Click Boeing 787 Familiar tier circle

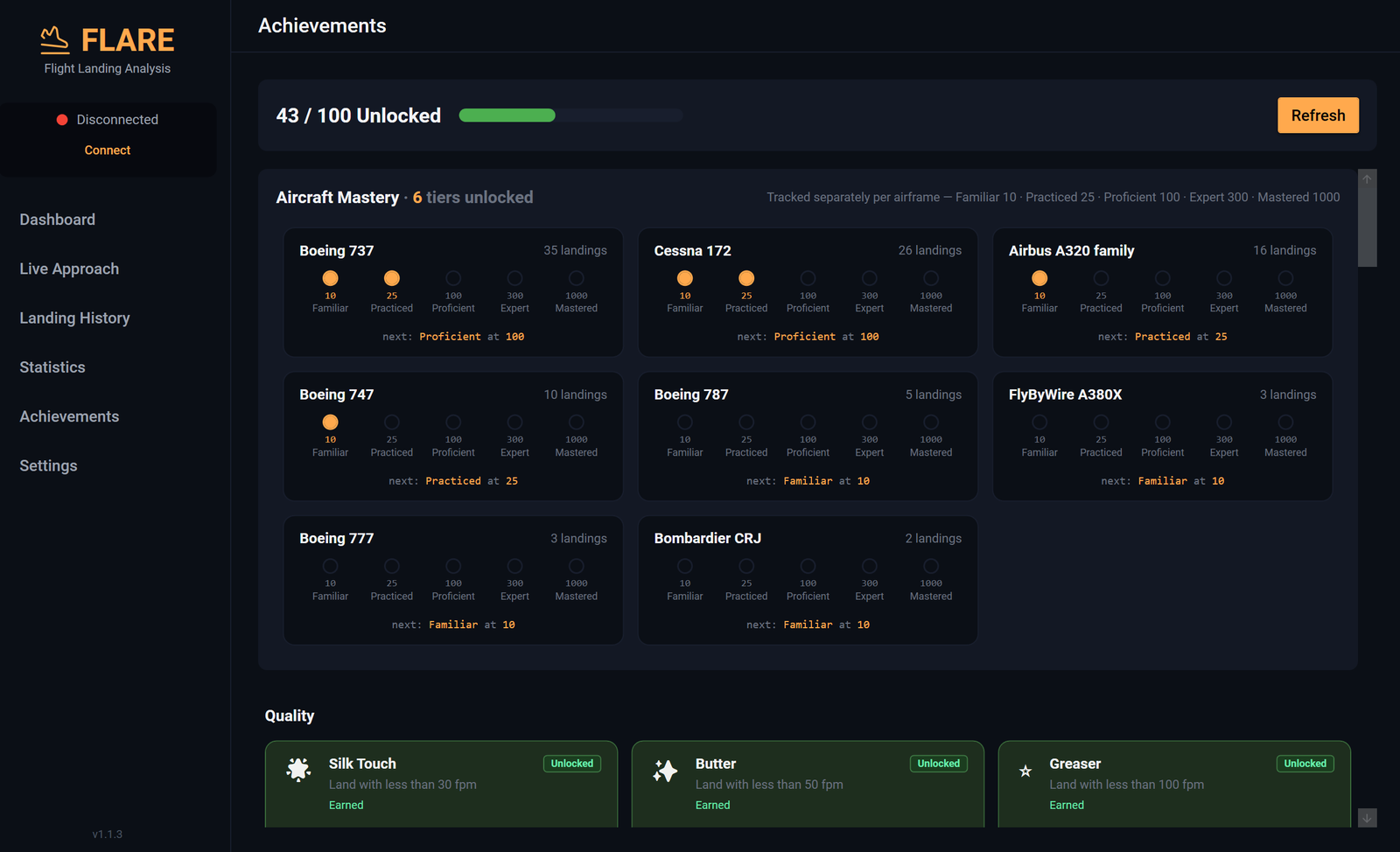[685, 423]
